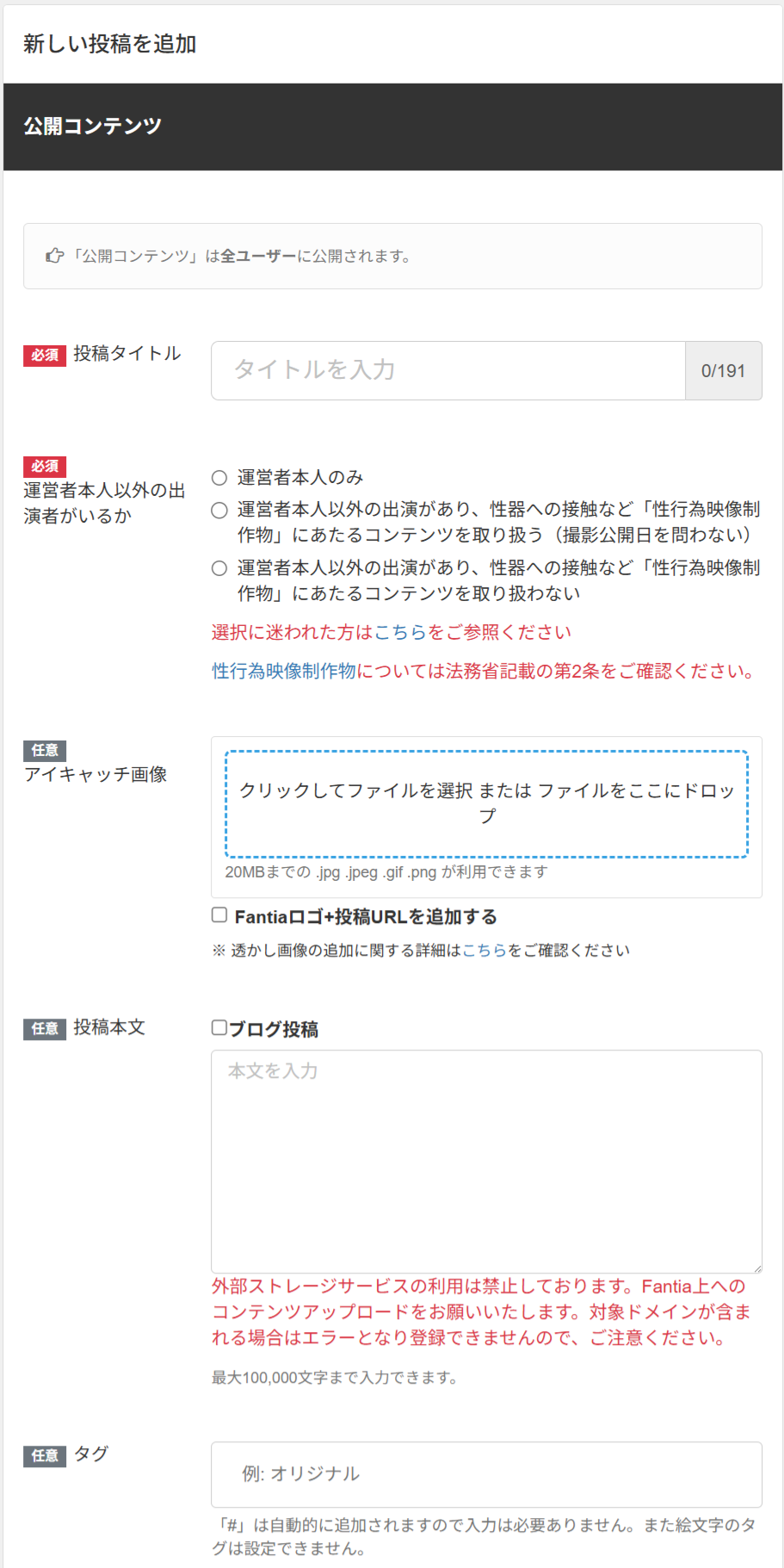Select the 運営者本人のみ radio option
Viewport: 784px width, 1568px height.
click(x=219, y=478)
